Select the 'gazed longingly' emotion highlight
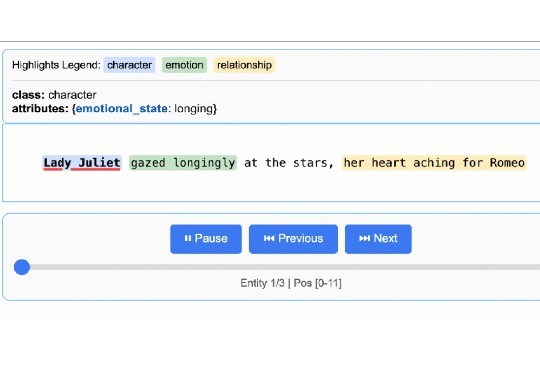 point(183,163)
